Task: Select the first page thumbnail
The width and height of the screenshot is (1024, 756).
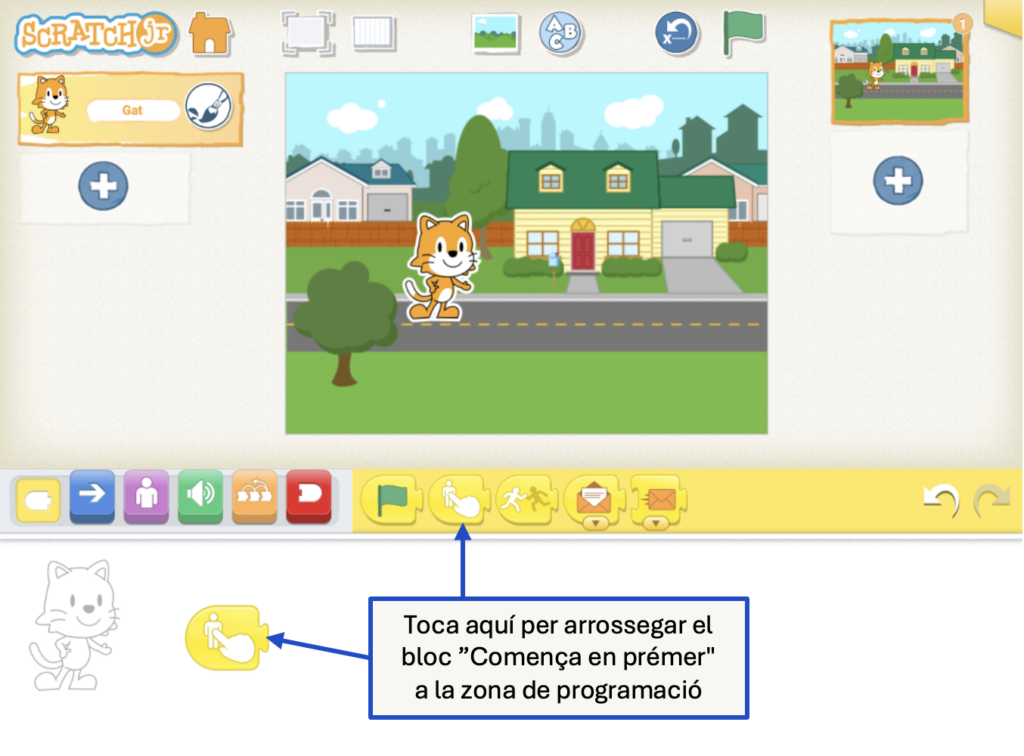Action: coord(898,70)
